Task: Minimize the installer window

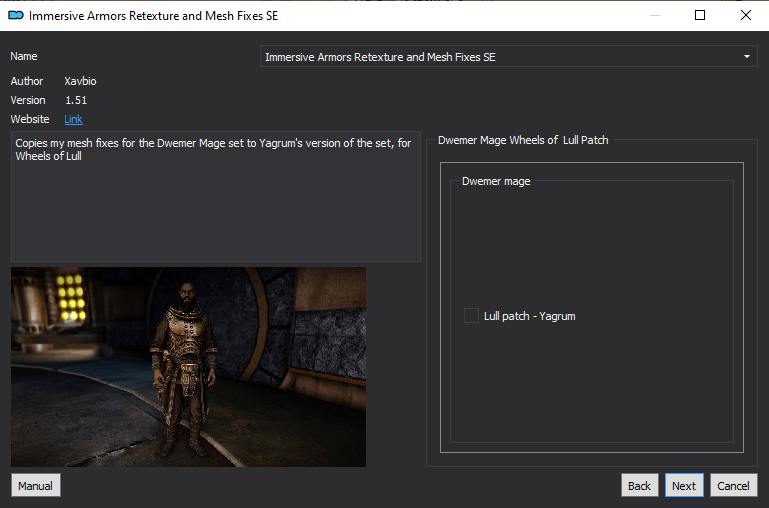Action: point(654,15)
